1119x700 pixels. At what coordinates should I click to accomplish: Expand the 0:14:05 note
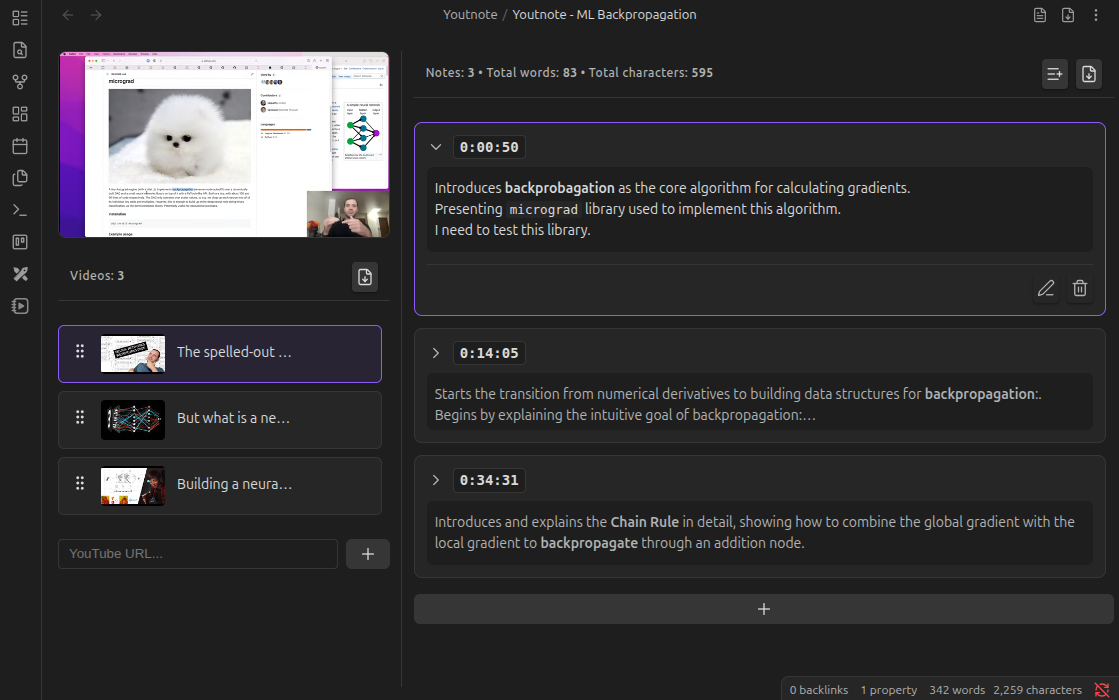point(436,353)
